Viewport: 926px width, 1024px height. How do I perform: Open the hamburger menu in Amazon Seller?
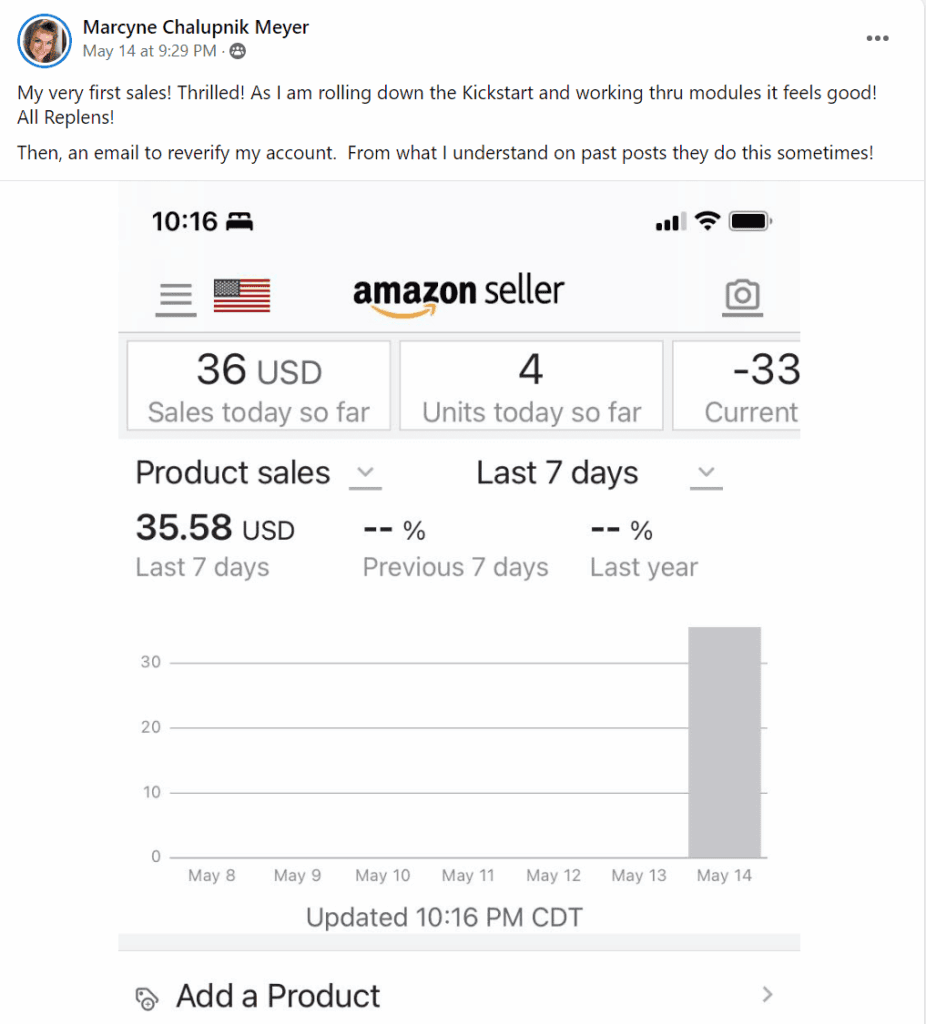pyautogui.click(x=176, y=296)
